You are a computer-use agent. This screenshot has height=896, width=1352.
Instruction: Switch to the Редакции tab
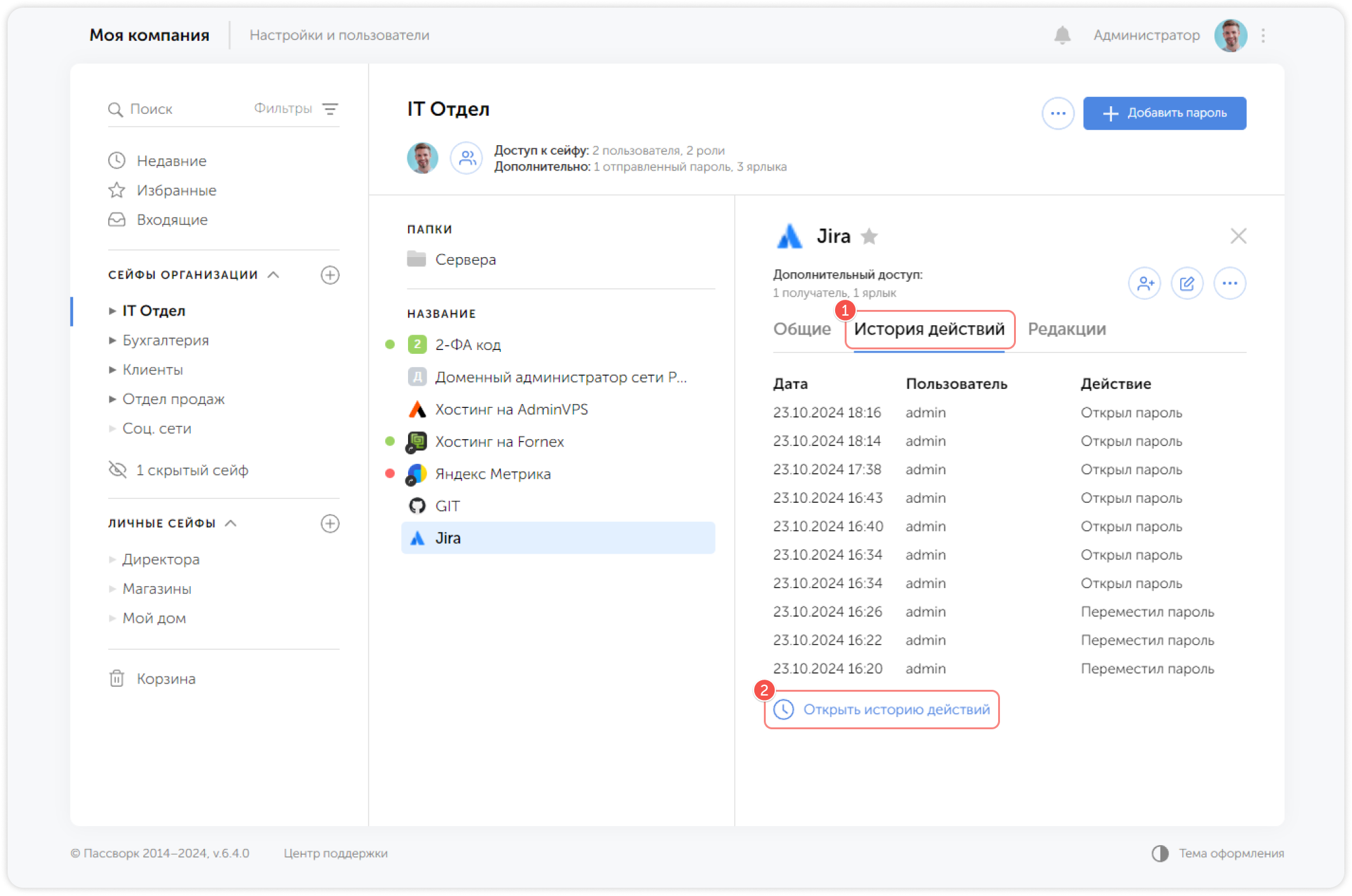click(x=1067, y=329)
